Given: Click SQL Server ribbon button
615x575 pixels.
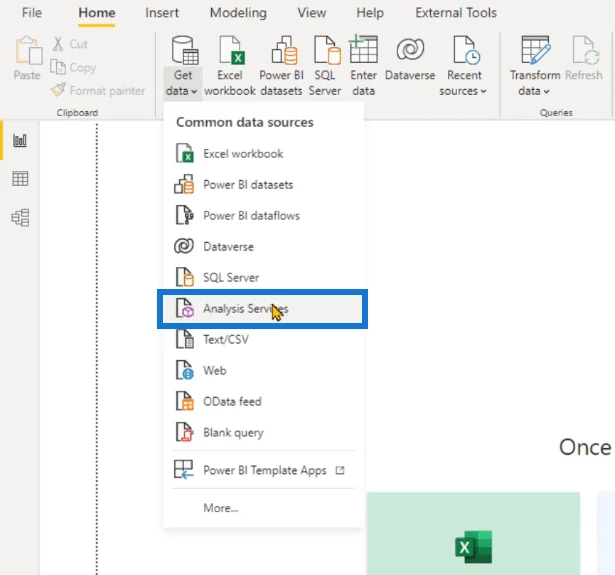Looking at the screenshot, I should tap(325, 66).
